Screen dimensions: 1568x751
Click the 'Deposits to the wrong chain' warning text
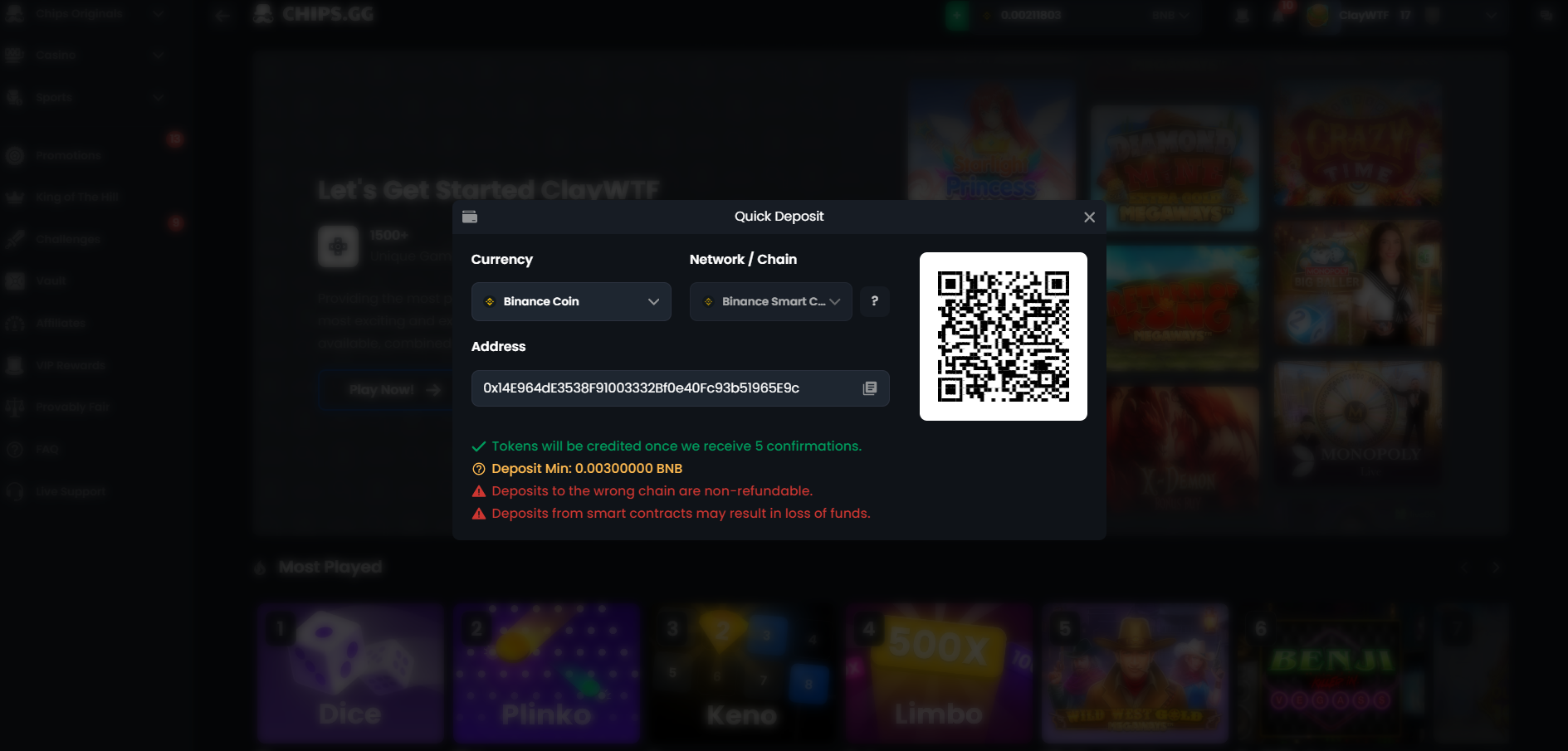tap(652, 491)
